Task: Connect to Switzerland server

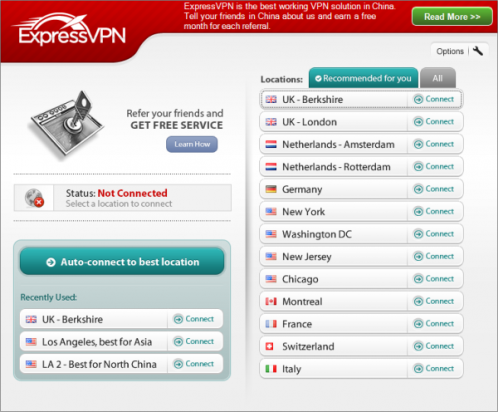Action: (x=434, y=346)
